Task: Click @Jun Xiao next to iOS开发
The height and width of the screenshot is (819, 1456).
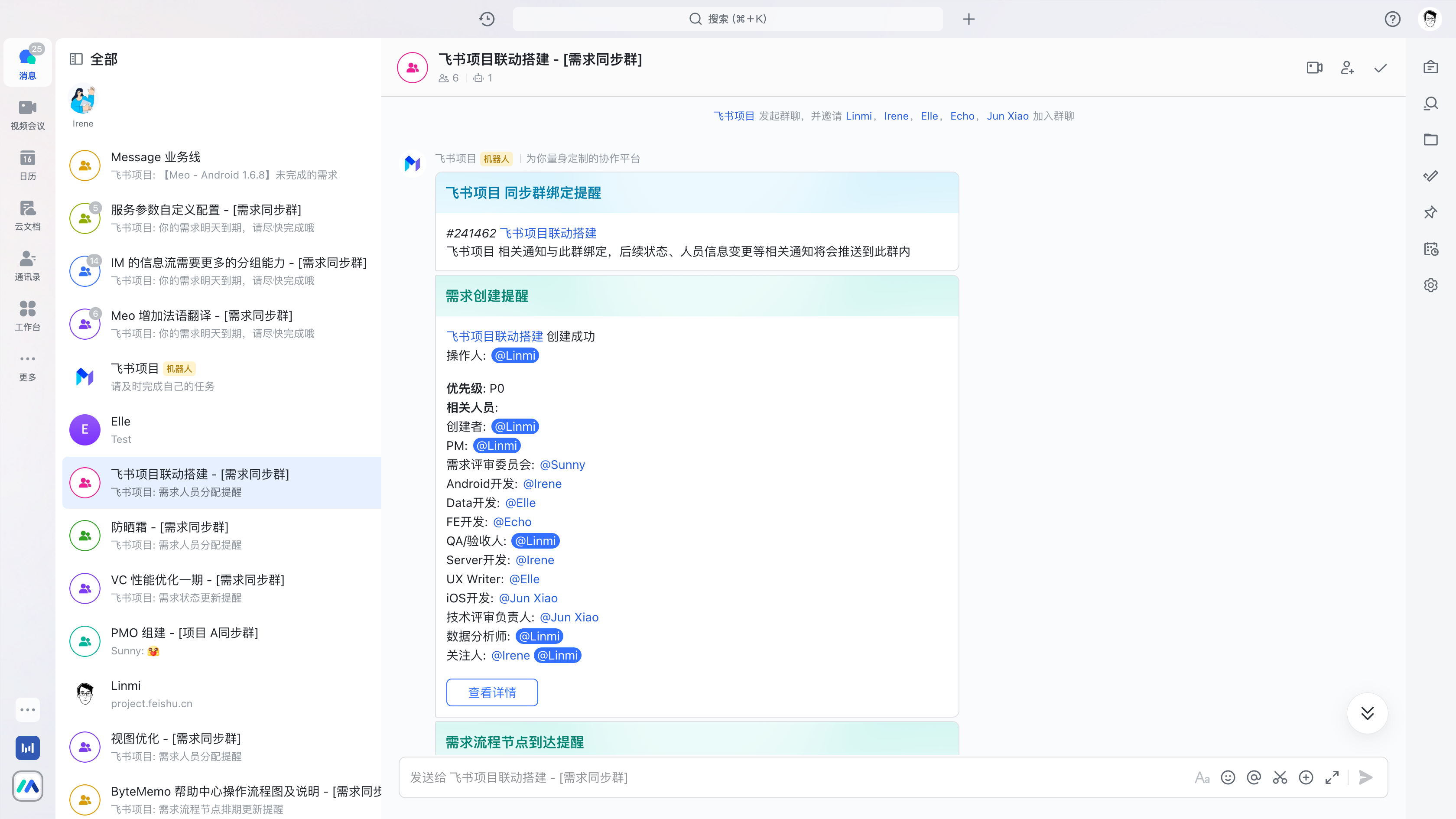Action: pos(529,598)
